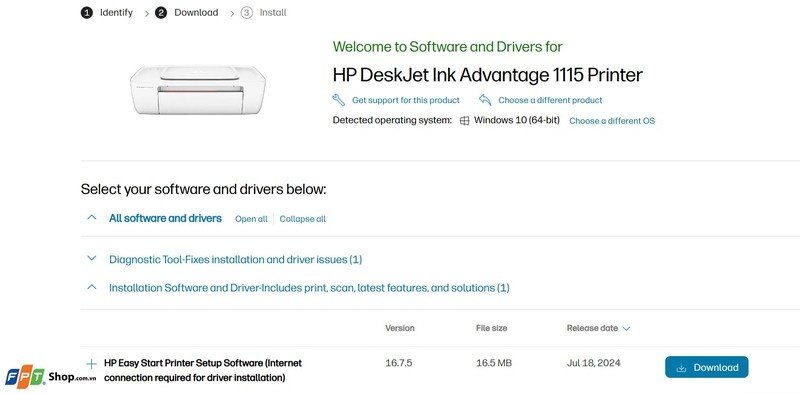Click the step 1 Identify circle icon

coord(87,13)
